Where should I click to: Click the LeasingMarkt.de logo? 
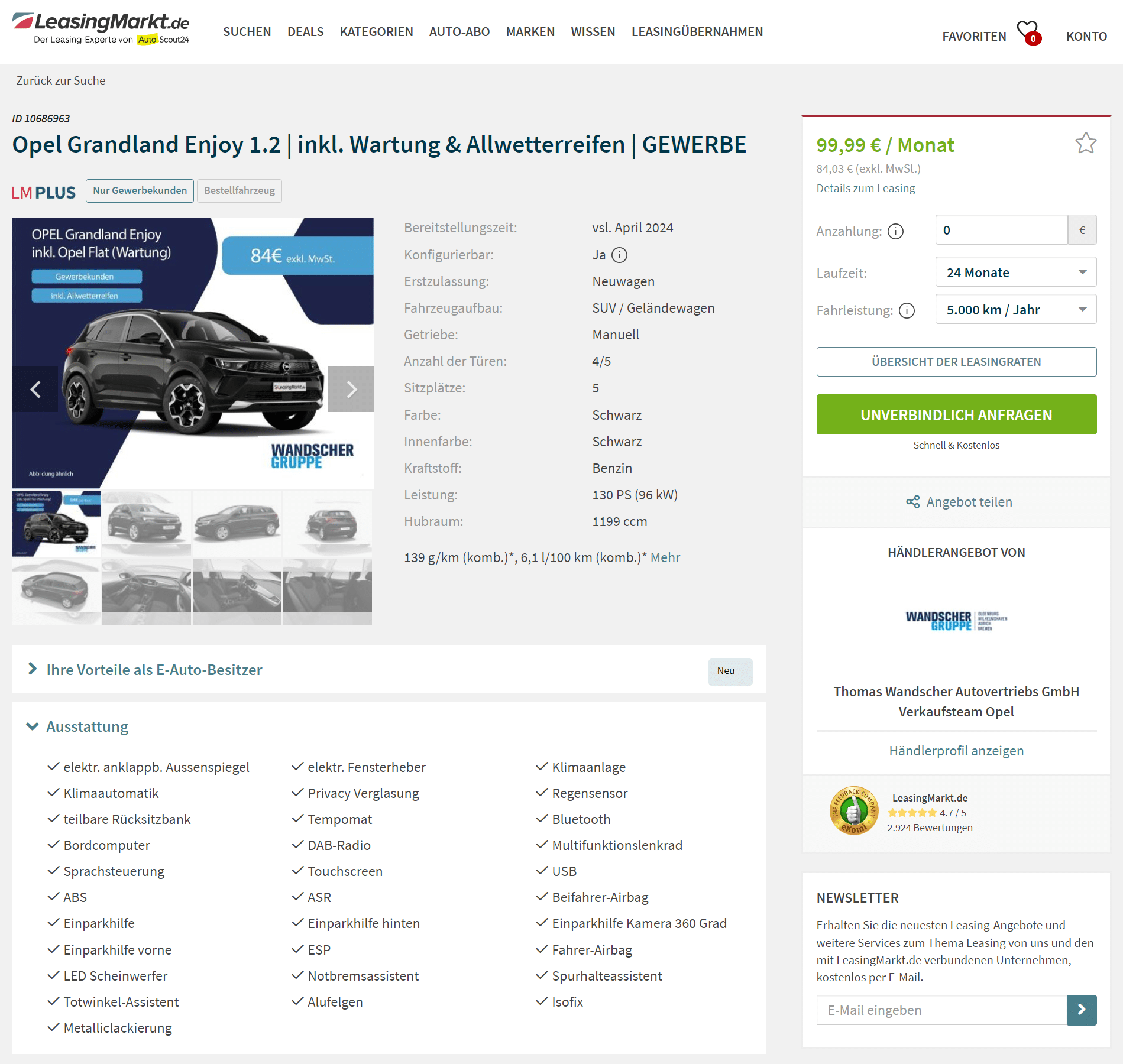(x=101, y=28)
